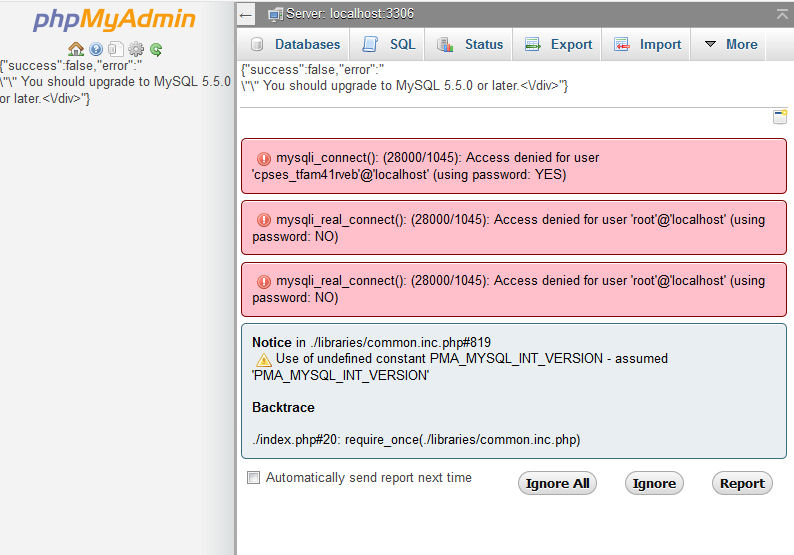
Task: Go to phpMyAdmin home icon
Action: click(x=76, y=49)
